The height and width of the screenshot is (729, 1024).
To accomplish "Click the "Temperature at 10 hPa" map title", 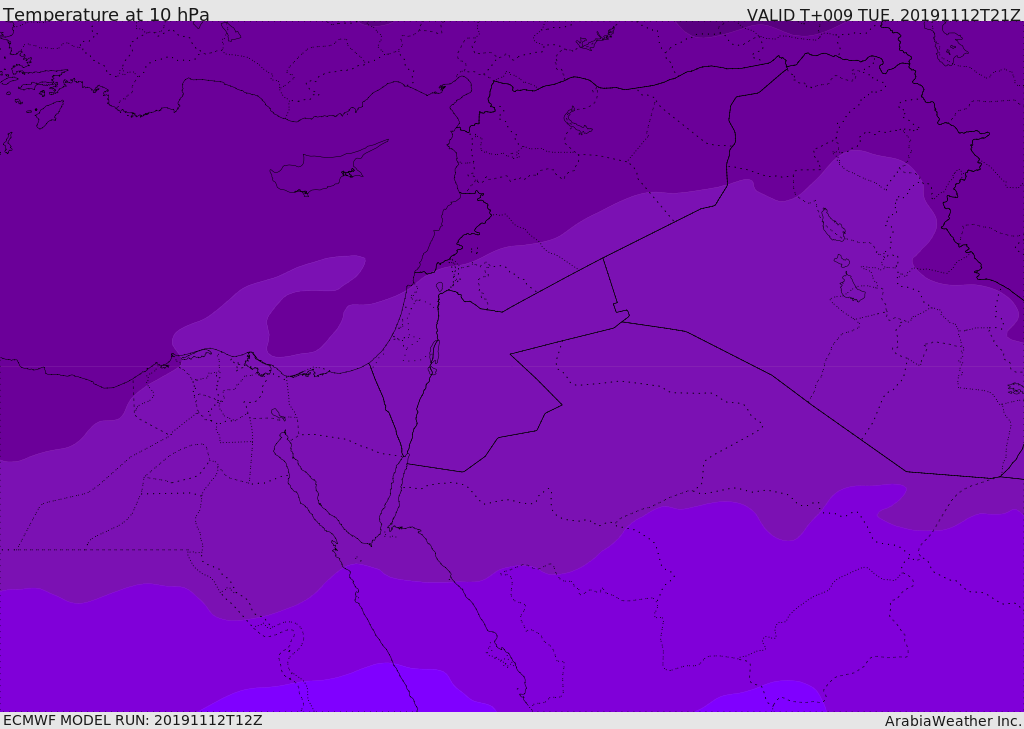I will 106,15.
